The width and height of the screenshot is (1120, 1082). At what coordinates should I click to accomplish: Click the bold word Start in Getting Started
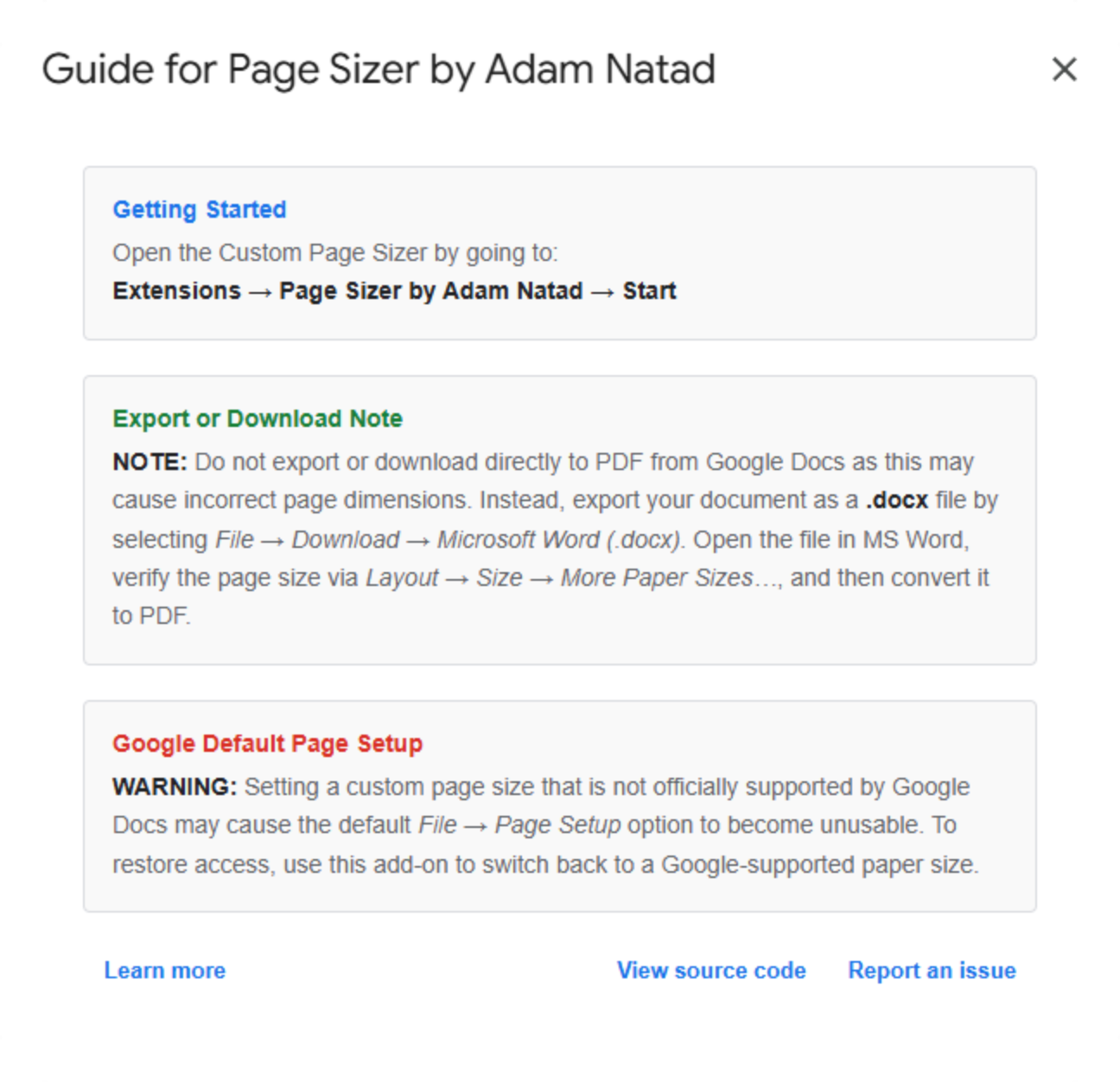click(649, 290)
